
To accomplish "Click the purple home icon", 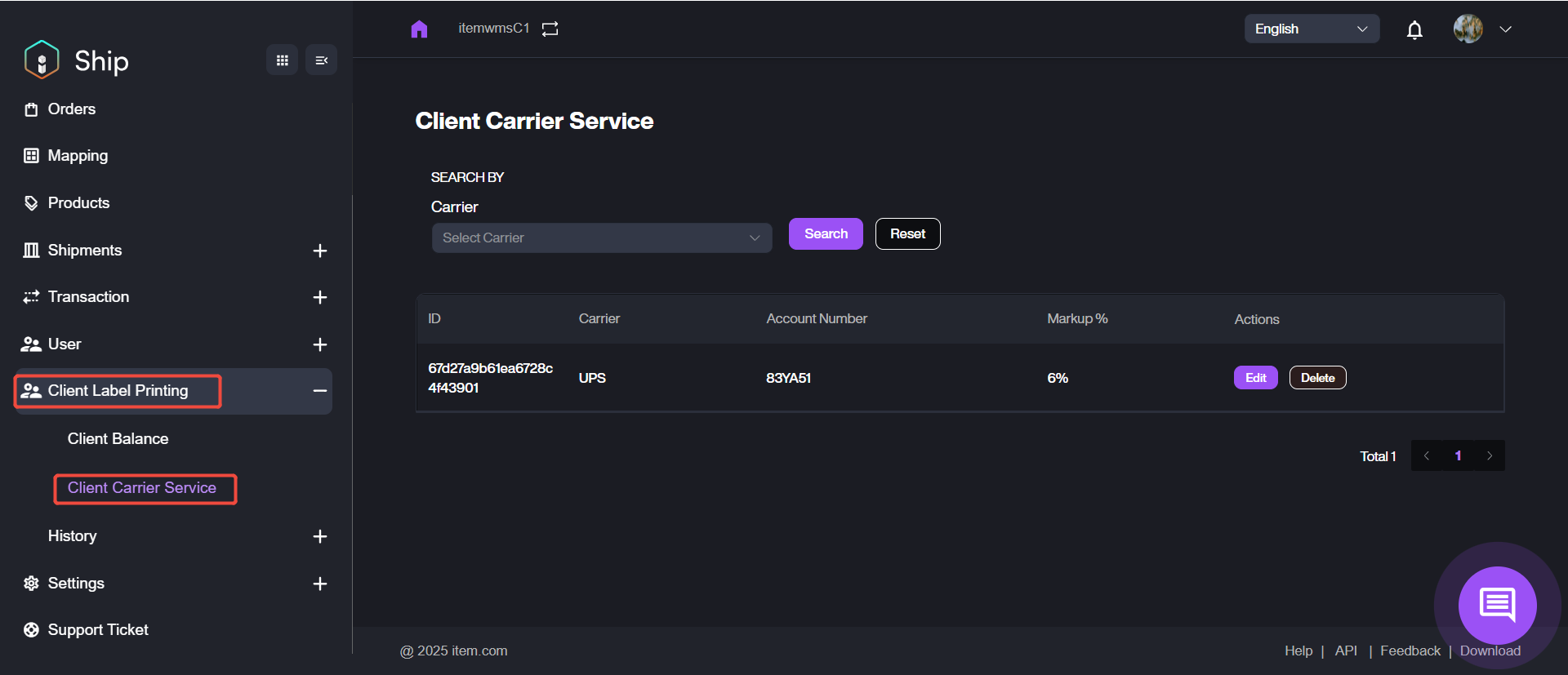I will [x=419, y=29].
